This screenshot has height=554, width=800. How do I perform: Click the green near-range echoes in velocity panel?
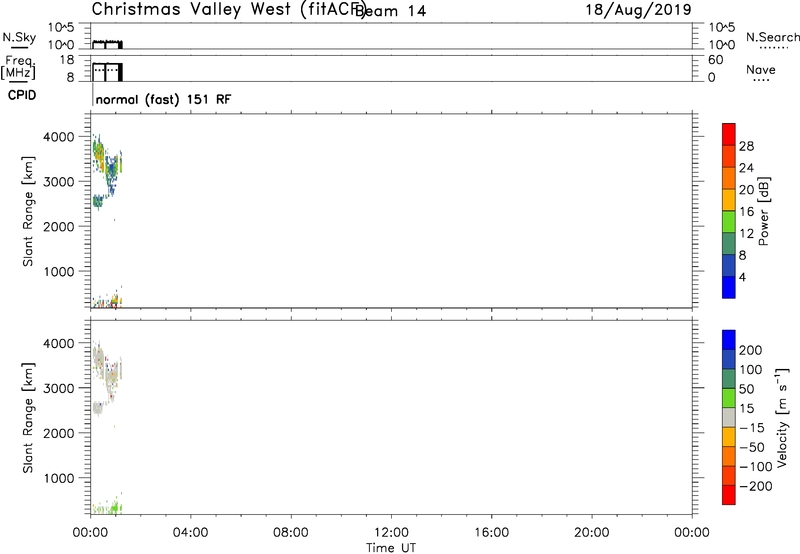[x=107, y=508]
